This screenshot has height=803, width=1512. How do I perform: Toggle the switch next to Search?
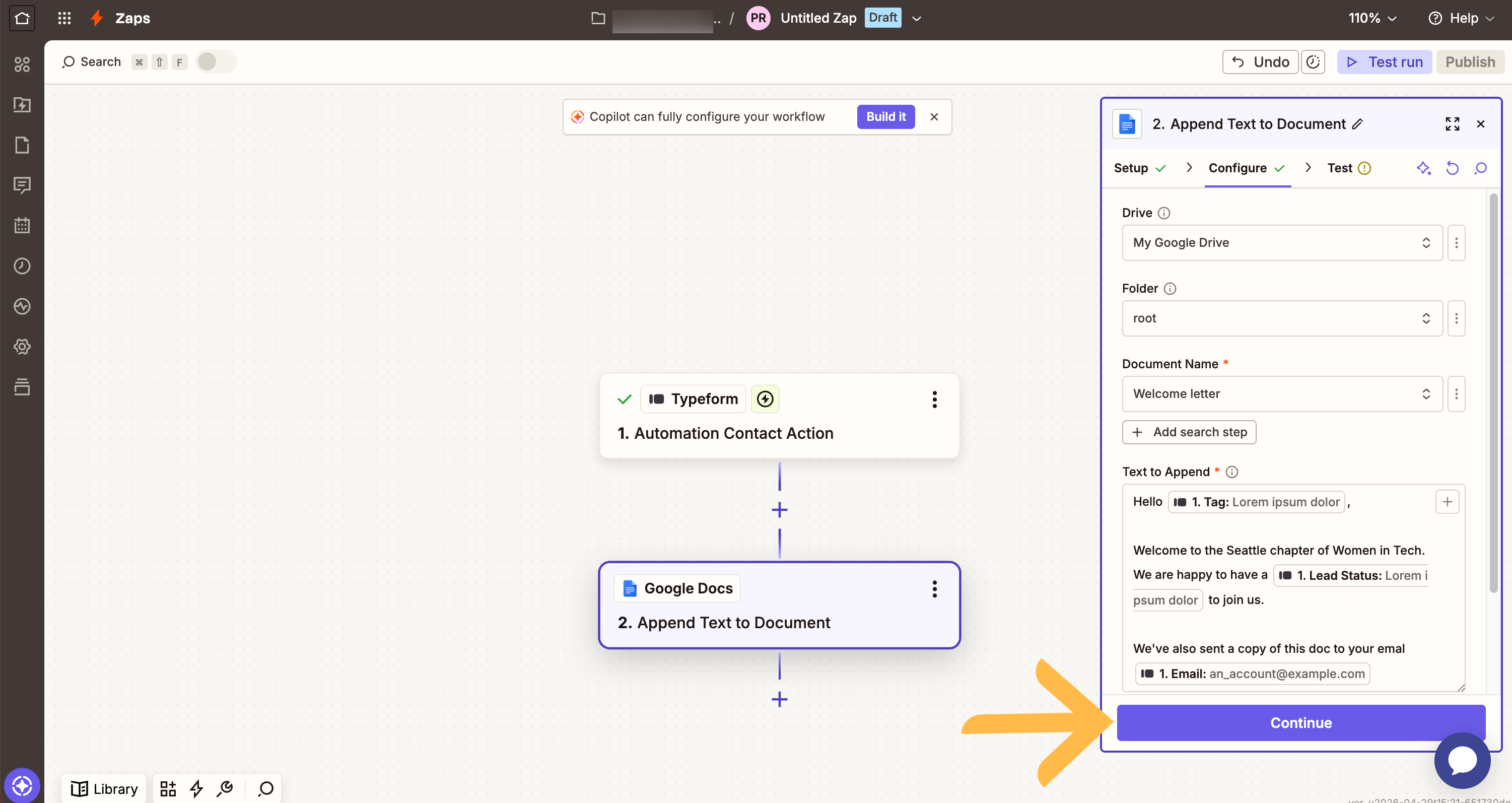(x=216, y=61)
